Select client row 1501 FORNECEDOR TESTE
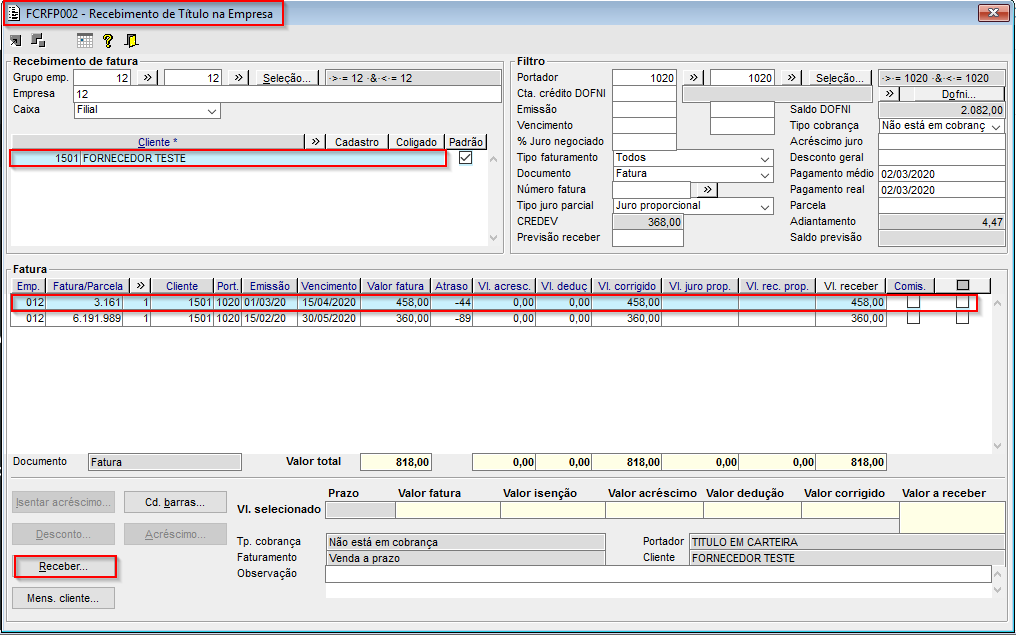 coord(228,158)
